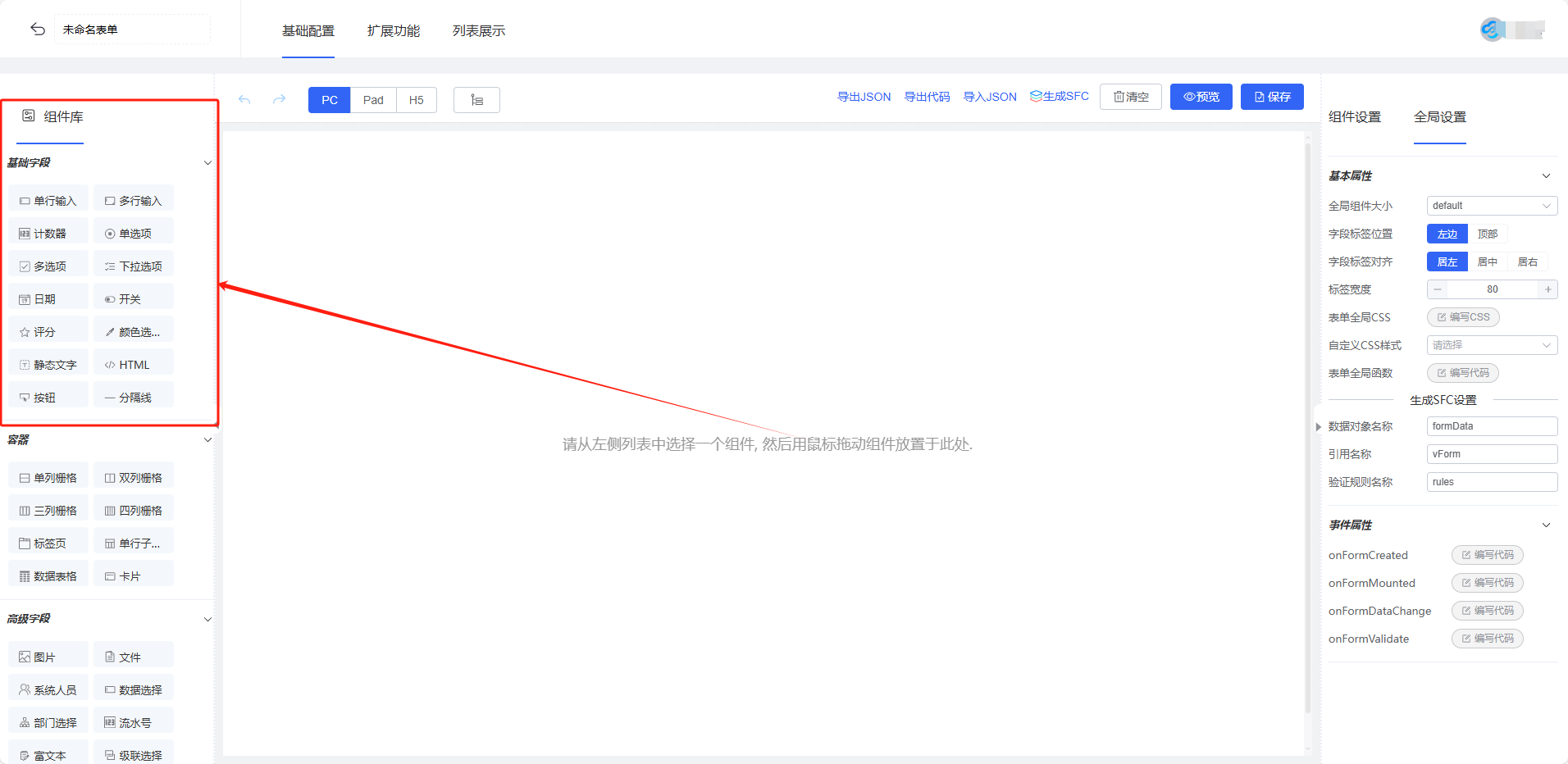Viewport: 1568px width, 764px height.
Task: Click the back arrow icon beside form name
Action: click(x=38, y=30)
